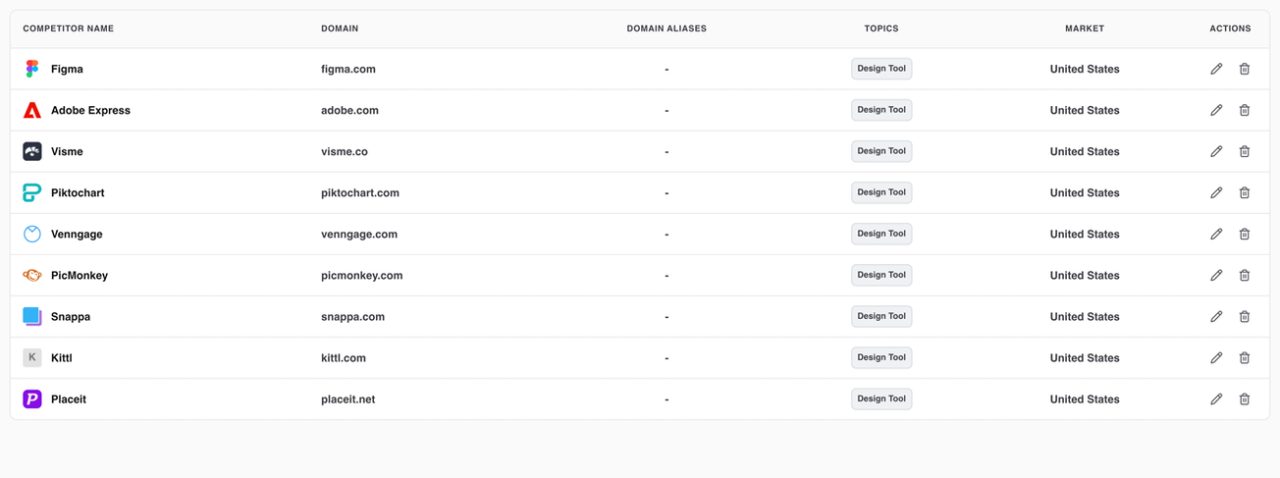
Task: Click the Market column header
Action: (x=1085, y=29)
